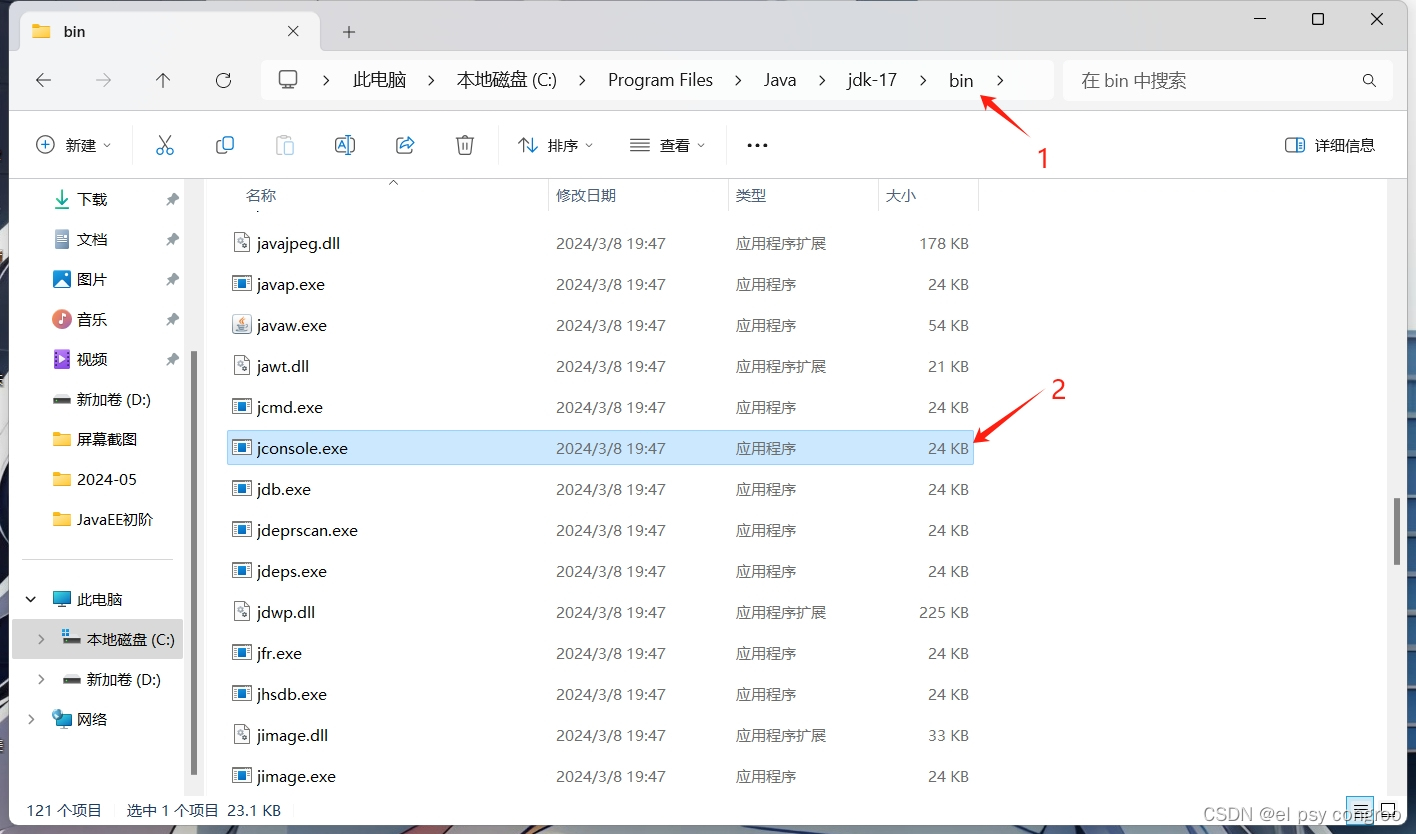This screenshot has height=834, width=1416.
Task: Click the file list vertical scrollbar thumb
Action: pos(1397,530)
